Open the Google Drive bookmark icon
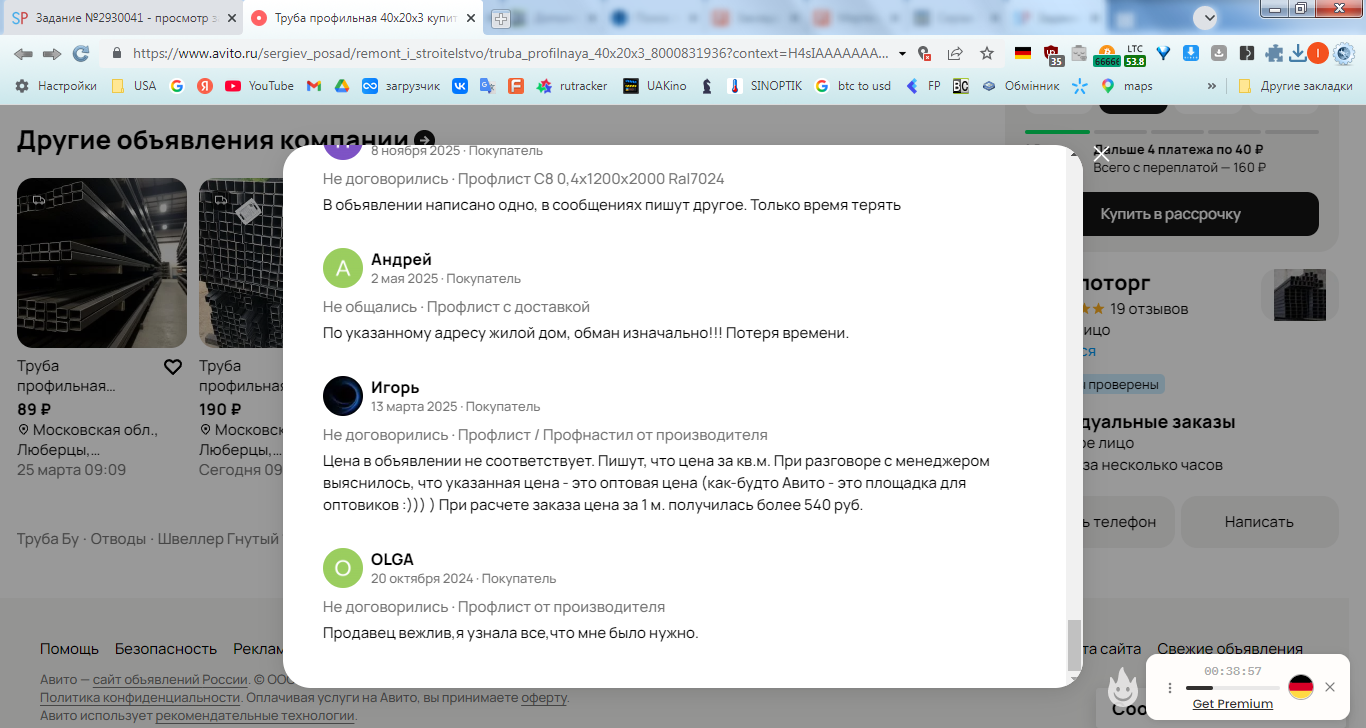Image resolution: width=1366 pixels, height=728 pixels. (x=341, y=86)
